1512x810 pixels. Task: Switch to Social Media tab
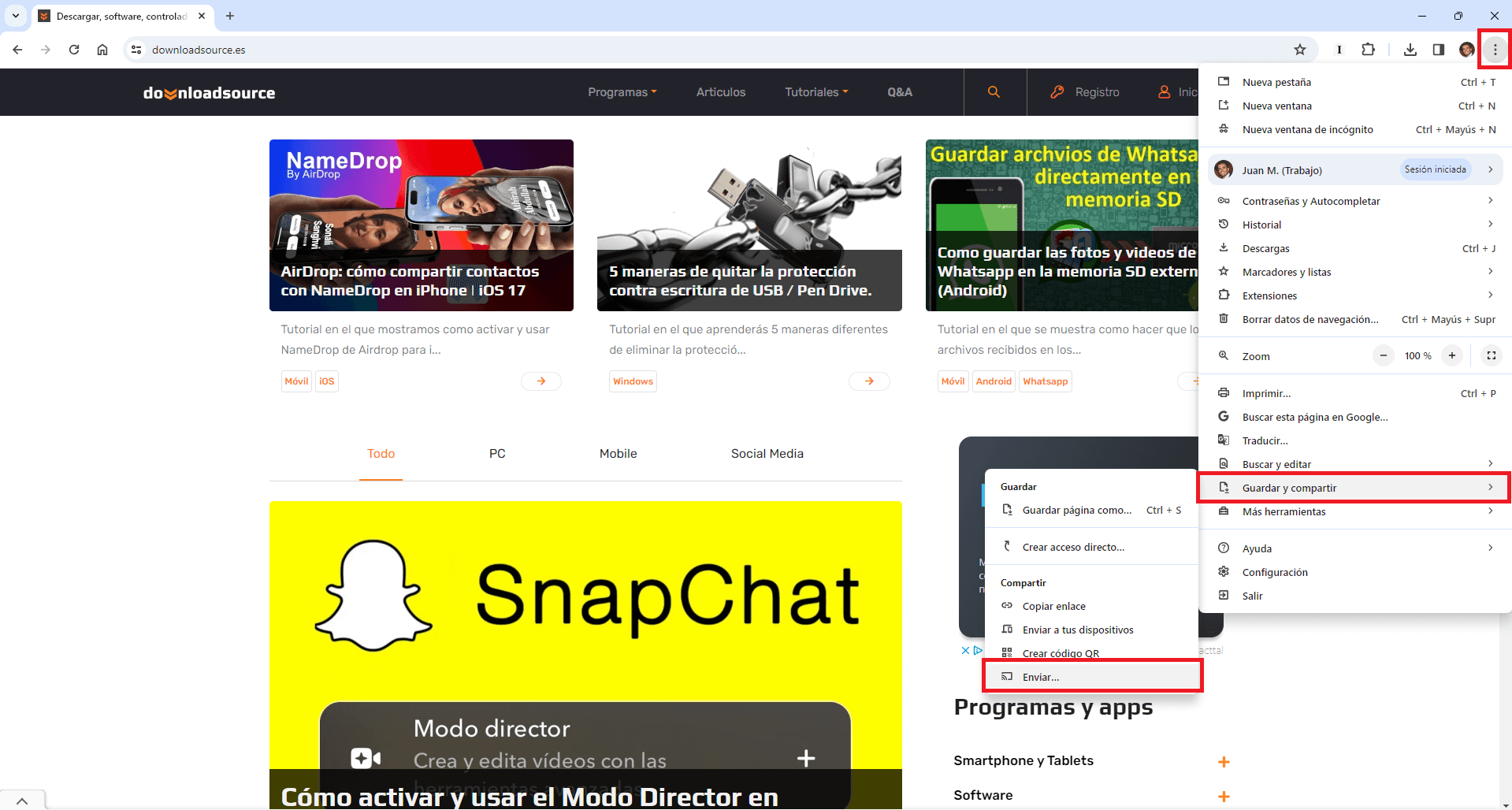(767, 454)
